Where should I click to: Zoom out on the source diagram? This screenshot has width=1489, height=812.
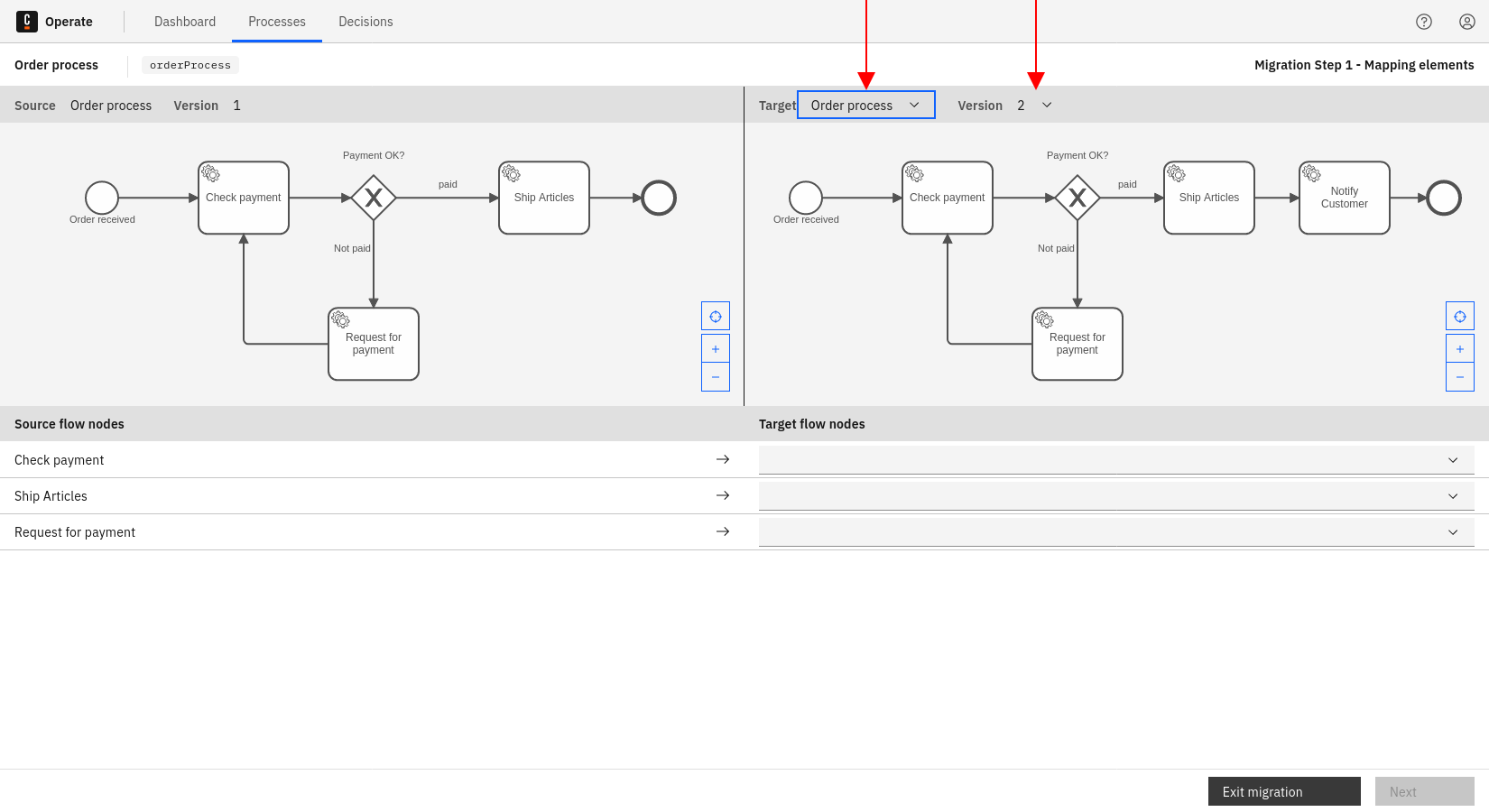pos(716,377)
